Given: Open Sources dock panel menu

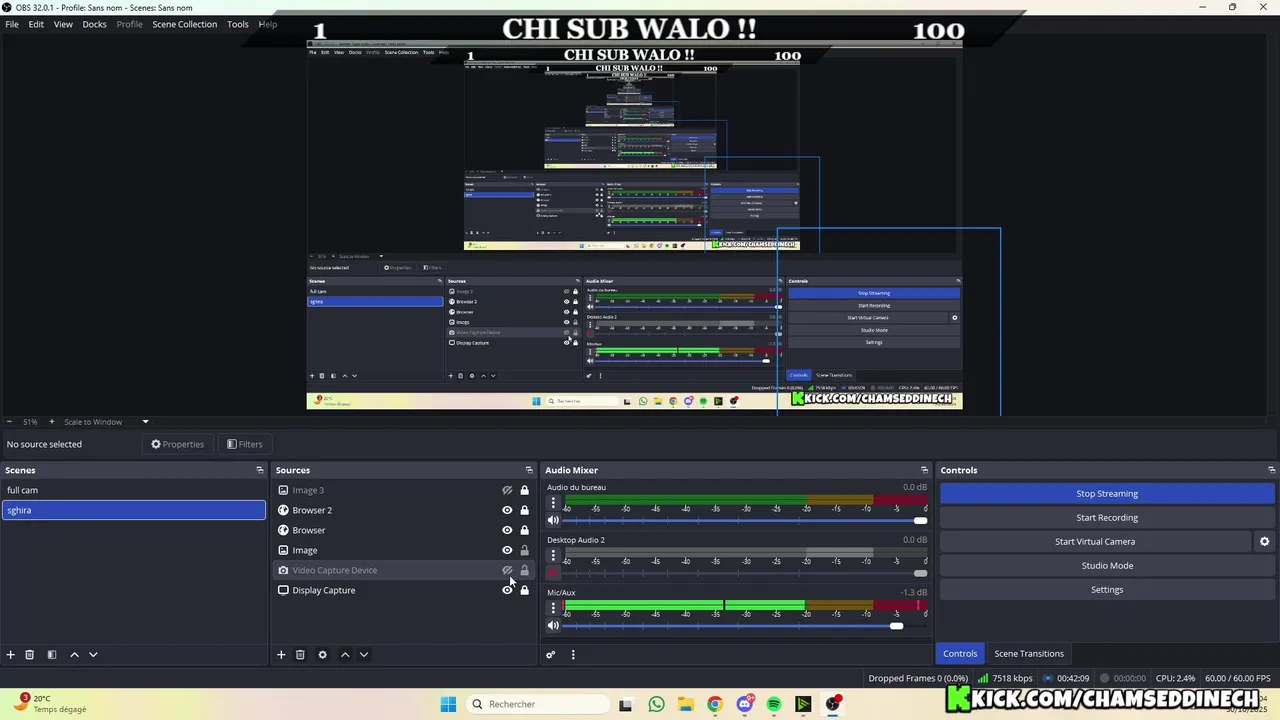Looking at the screenshot, I should pyautogui.click(x=529, y=470).
